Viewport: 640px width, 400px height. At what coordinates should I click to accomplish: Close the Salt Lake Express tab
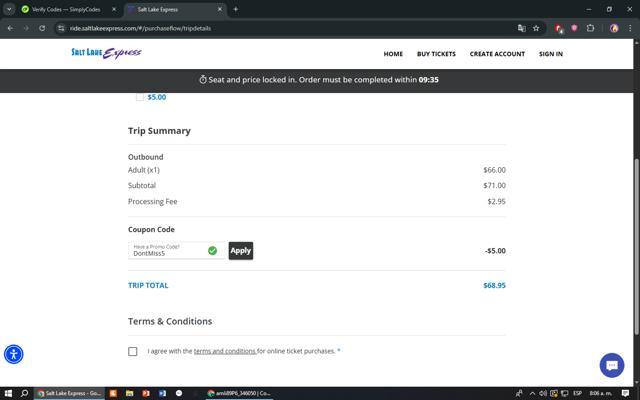coord(220,9)
